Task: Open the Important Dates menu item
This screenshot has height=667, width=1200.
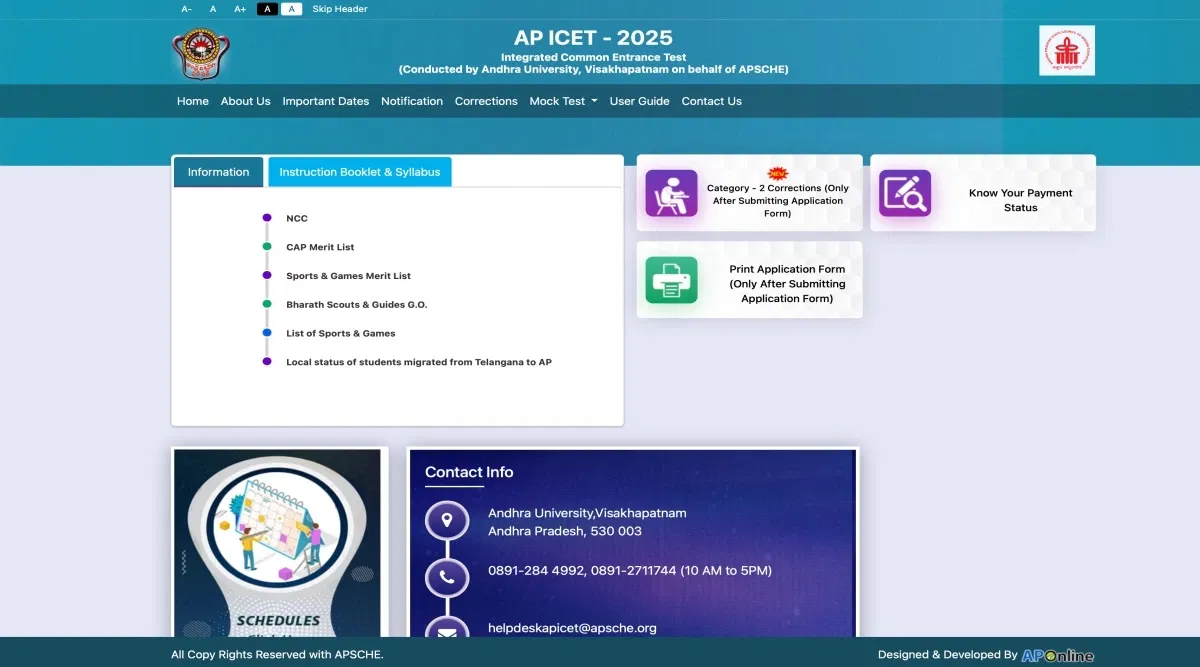Action: click(325, 101)
